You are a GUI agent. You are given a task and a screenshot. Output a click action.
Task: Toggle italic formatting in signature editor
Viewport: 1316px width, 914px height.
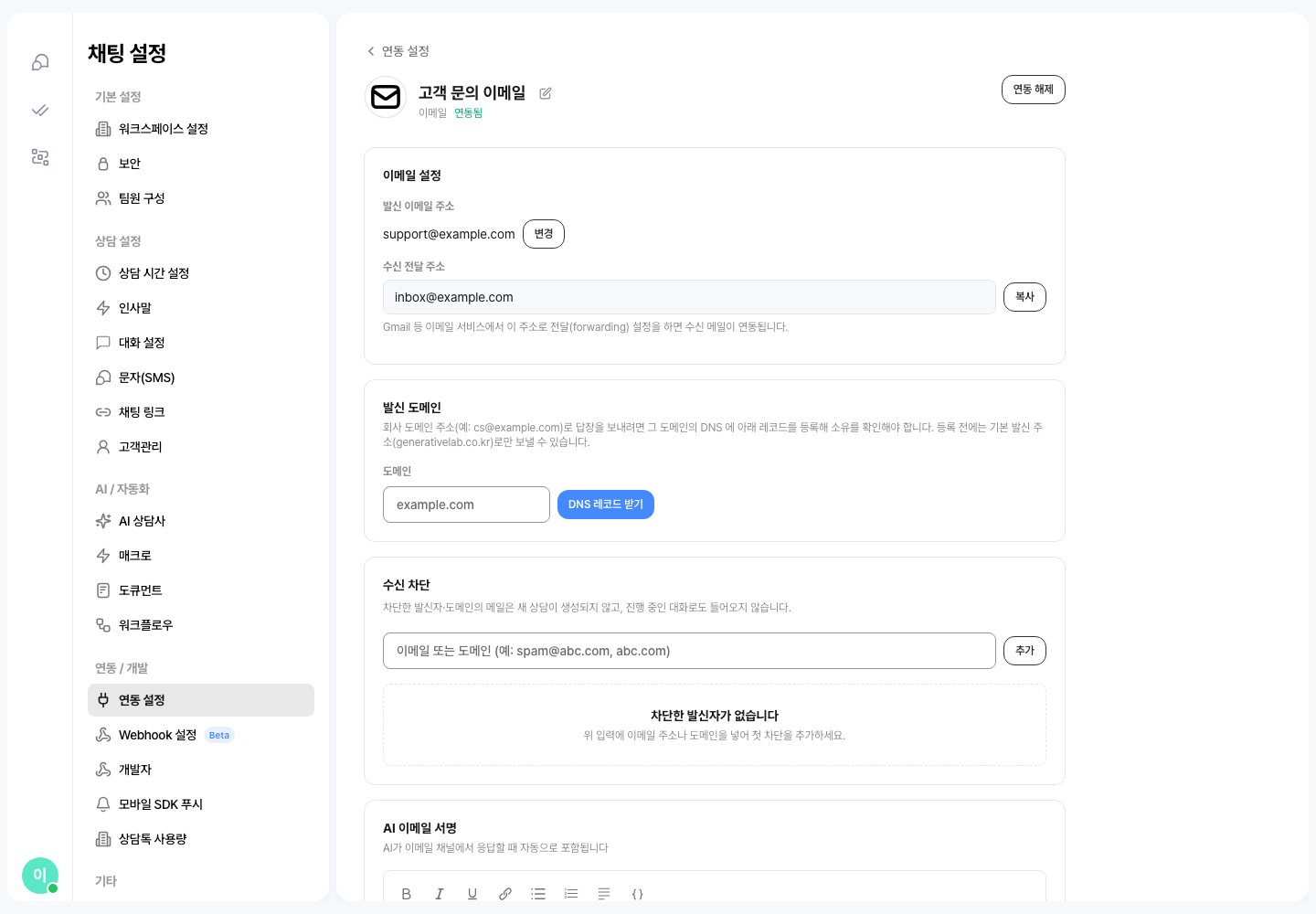pos(440,894)
